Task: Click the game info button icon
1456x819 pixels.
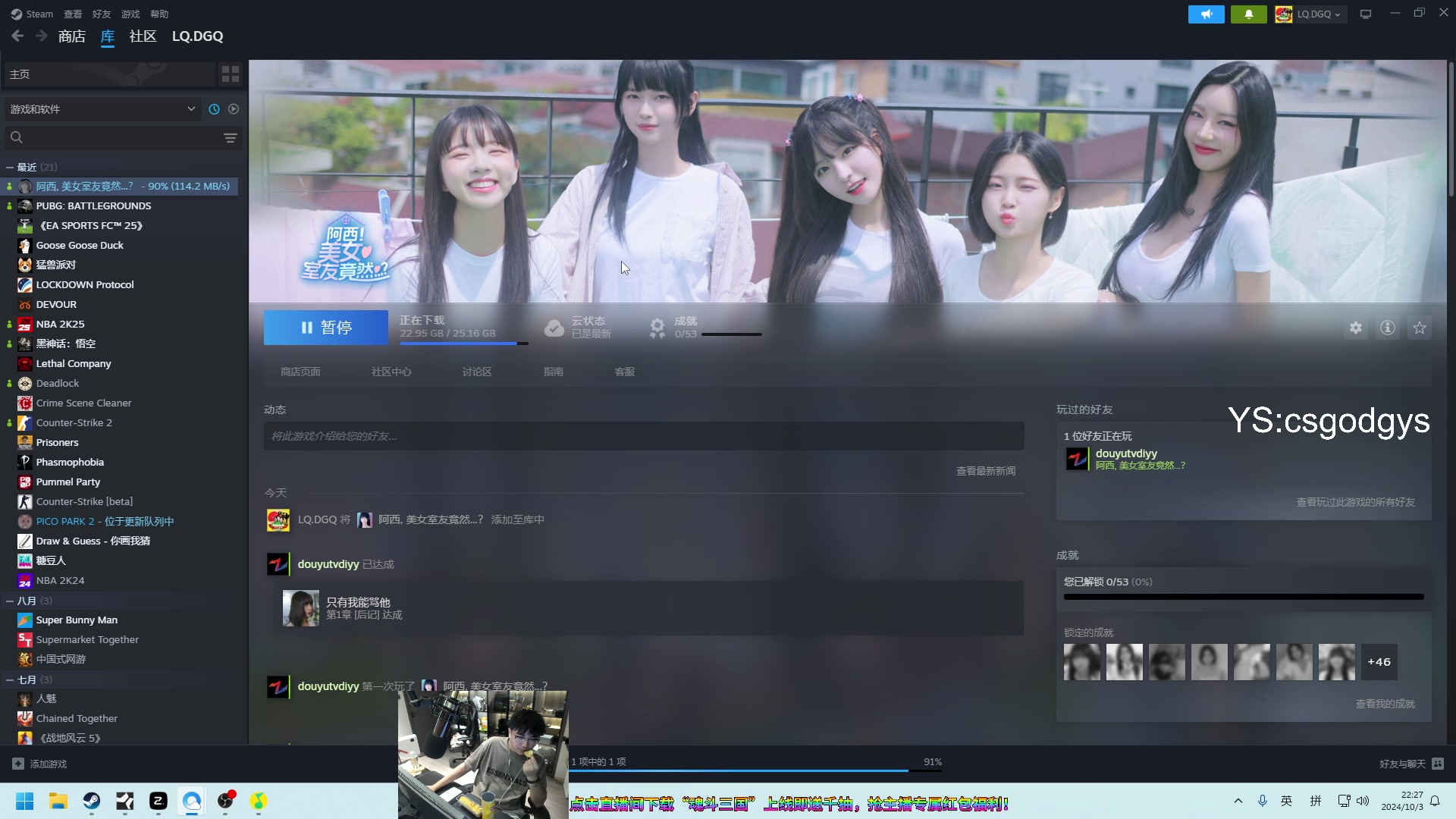Action: (1388, 327)
